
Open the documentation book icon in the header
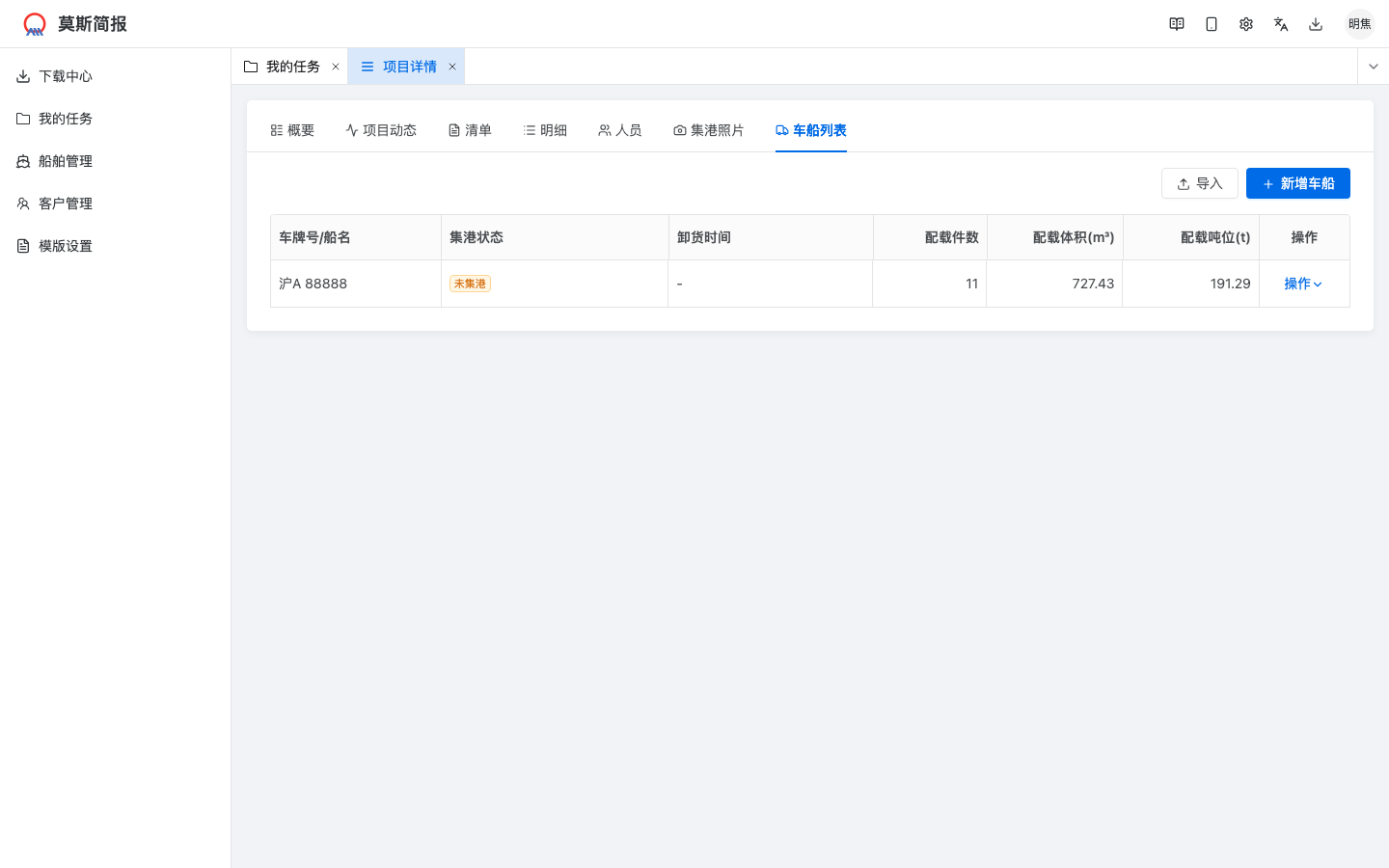[x=1177, y=23]
